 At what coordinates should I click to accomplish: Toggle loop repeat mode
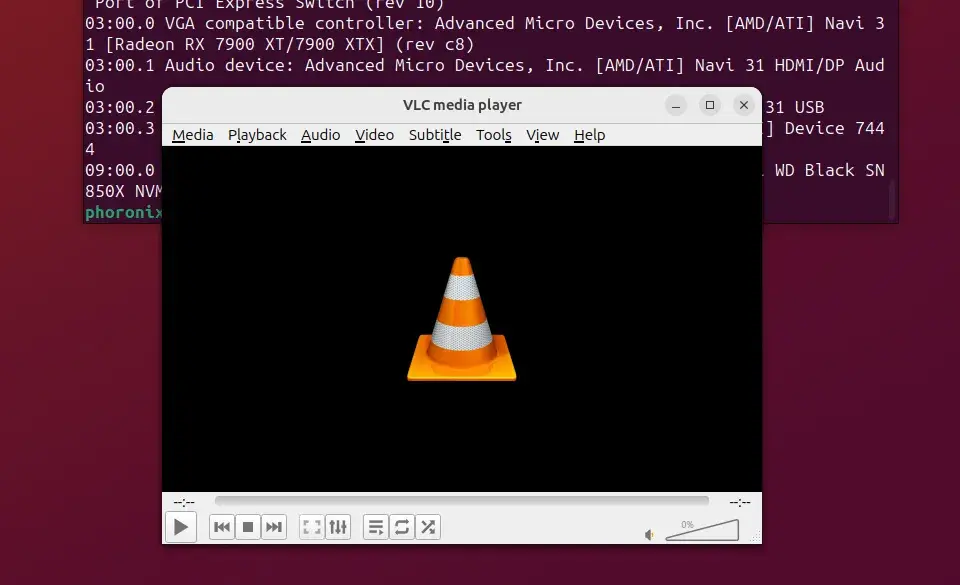[x=402, y=527]
